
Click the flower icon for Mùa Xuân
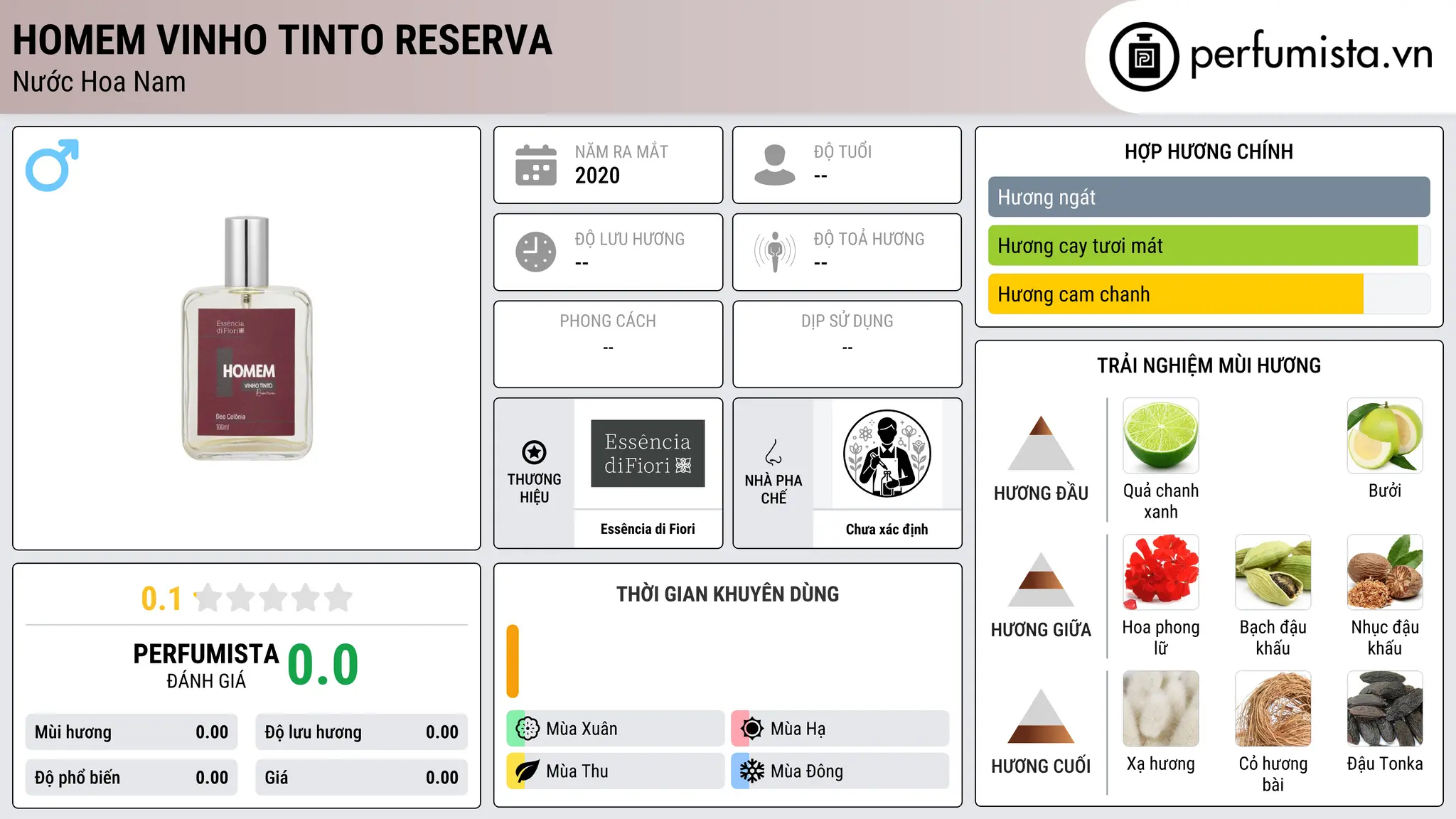pyautogui.click(x=528, y=729)
